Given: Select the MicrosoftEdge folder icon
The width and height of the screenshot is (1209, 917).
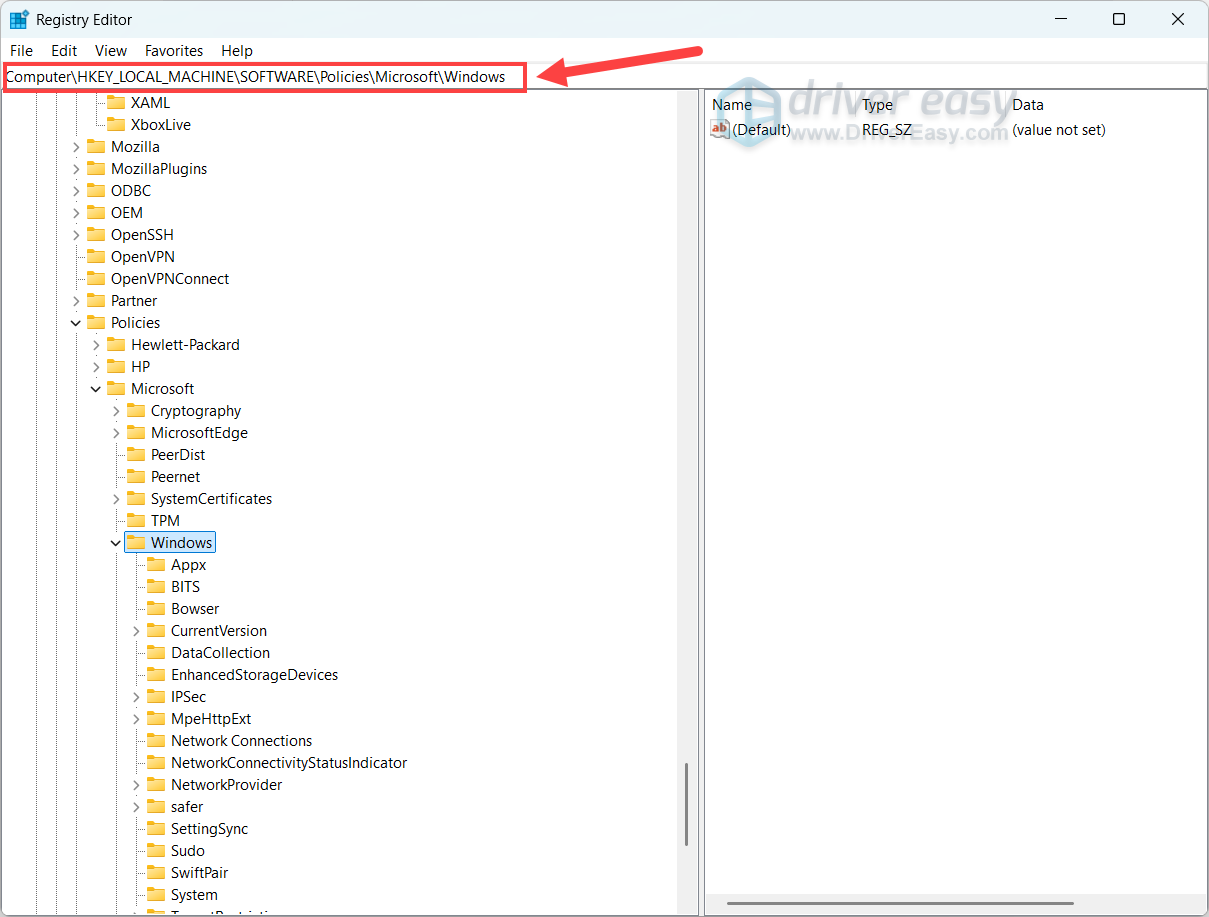Looking at the screenshot, I should tap(136, 432).
